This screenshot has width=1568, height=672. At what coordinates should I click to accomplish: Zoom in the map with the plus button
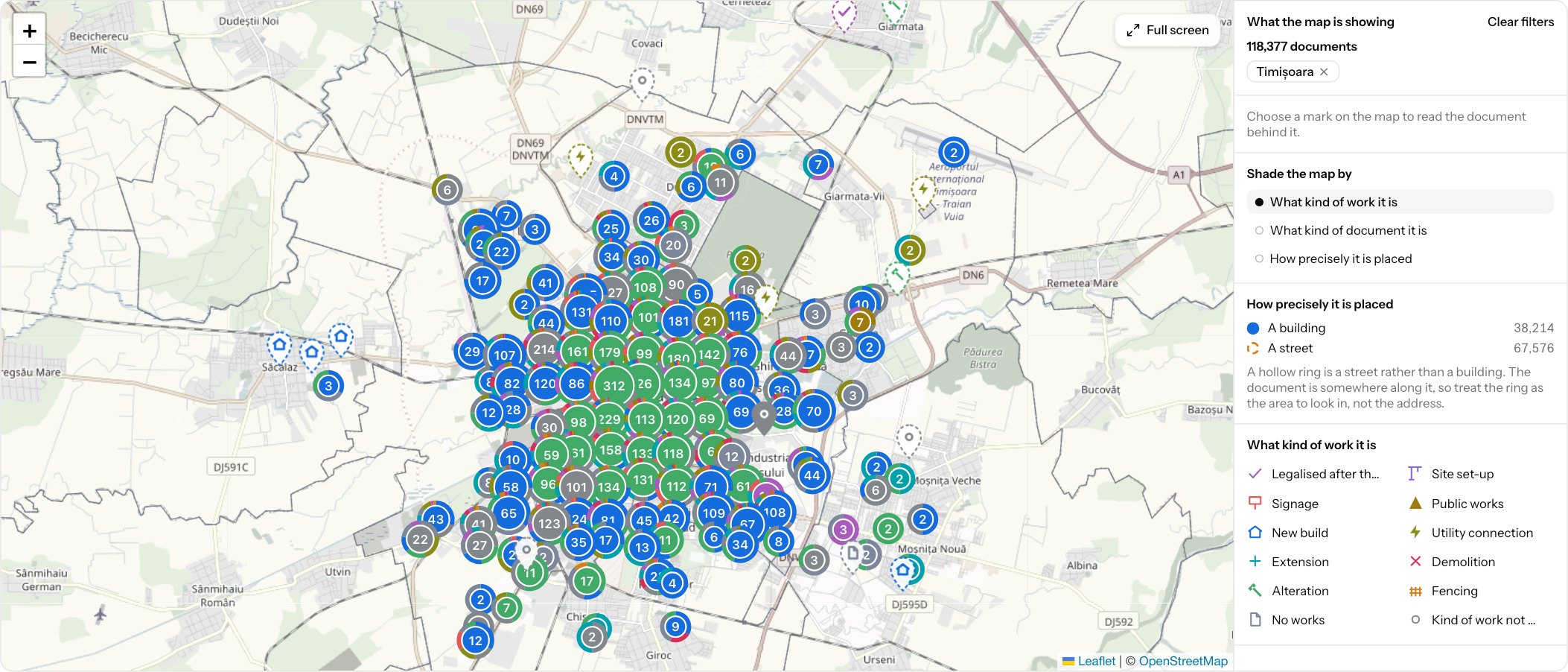click(x=30, y=31)
